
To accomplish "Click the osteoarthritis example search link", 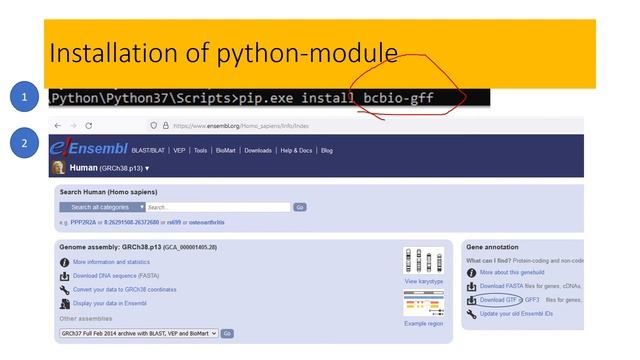I will pyautogui.click(x=207, y=222).
